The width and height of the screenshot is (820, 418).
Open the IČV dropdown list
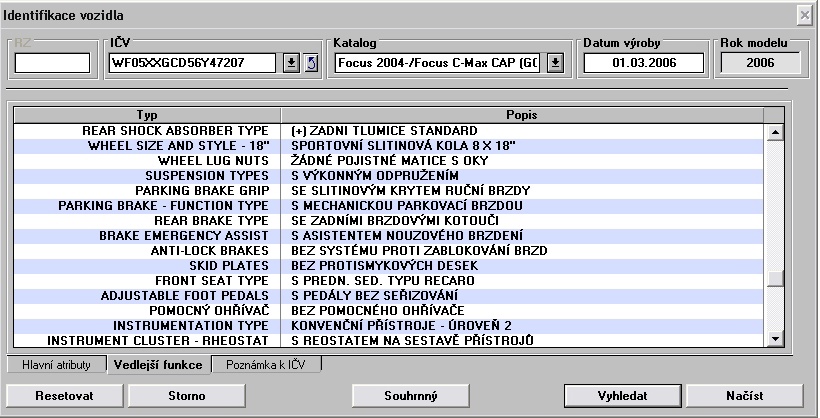[291, 64]
